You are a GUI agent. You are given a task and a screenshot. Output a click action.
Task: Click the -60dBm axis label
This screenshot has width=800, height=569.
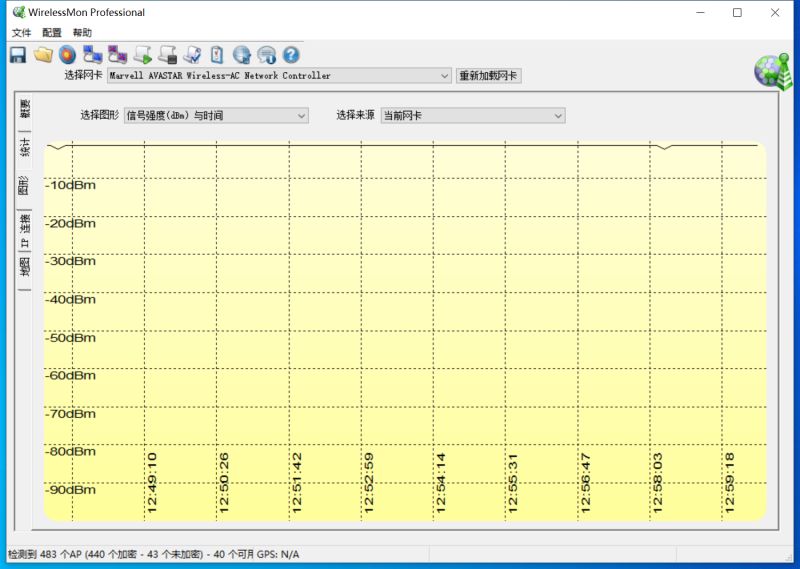click(x=70, y=376)
